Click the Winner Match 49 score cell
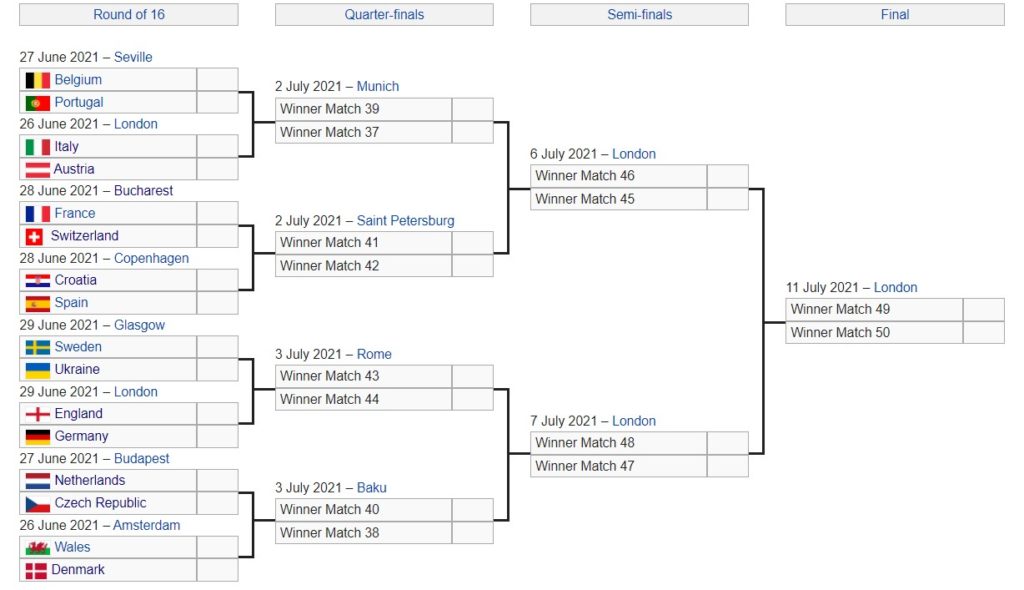Viewport: 1024px width, 590px height. pos(983,310)
